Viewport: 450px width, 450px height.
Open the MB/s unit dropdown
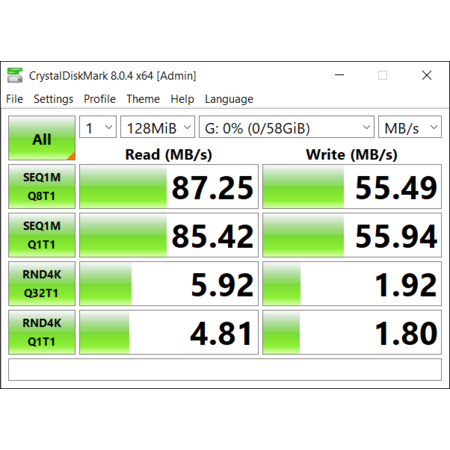coord(410,127)
